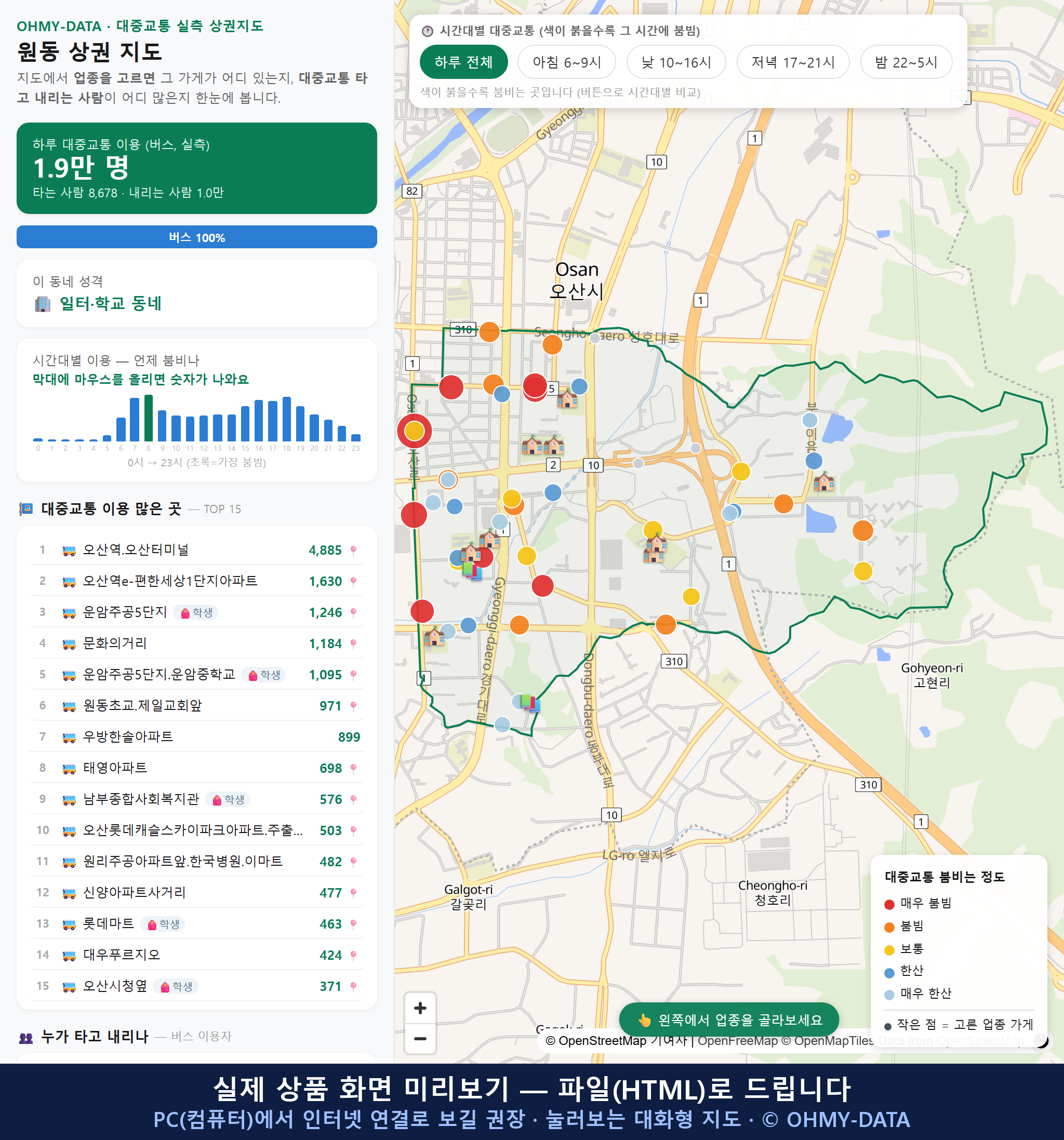The image size is (1064, 1140).
Task: Click the bus-stop icon beside 대중교통 이용 많은 곳
Action: 26,508
